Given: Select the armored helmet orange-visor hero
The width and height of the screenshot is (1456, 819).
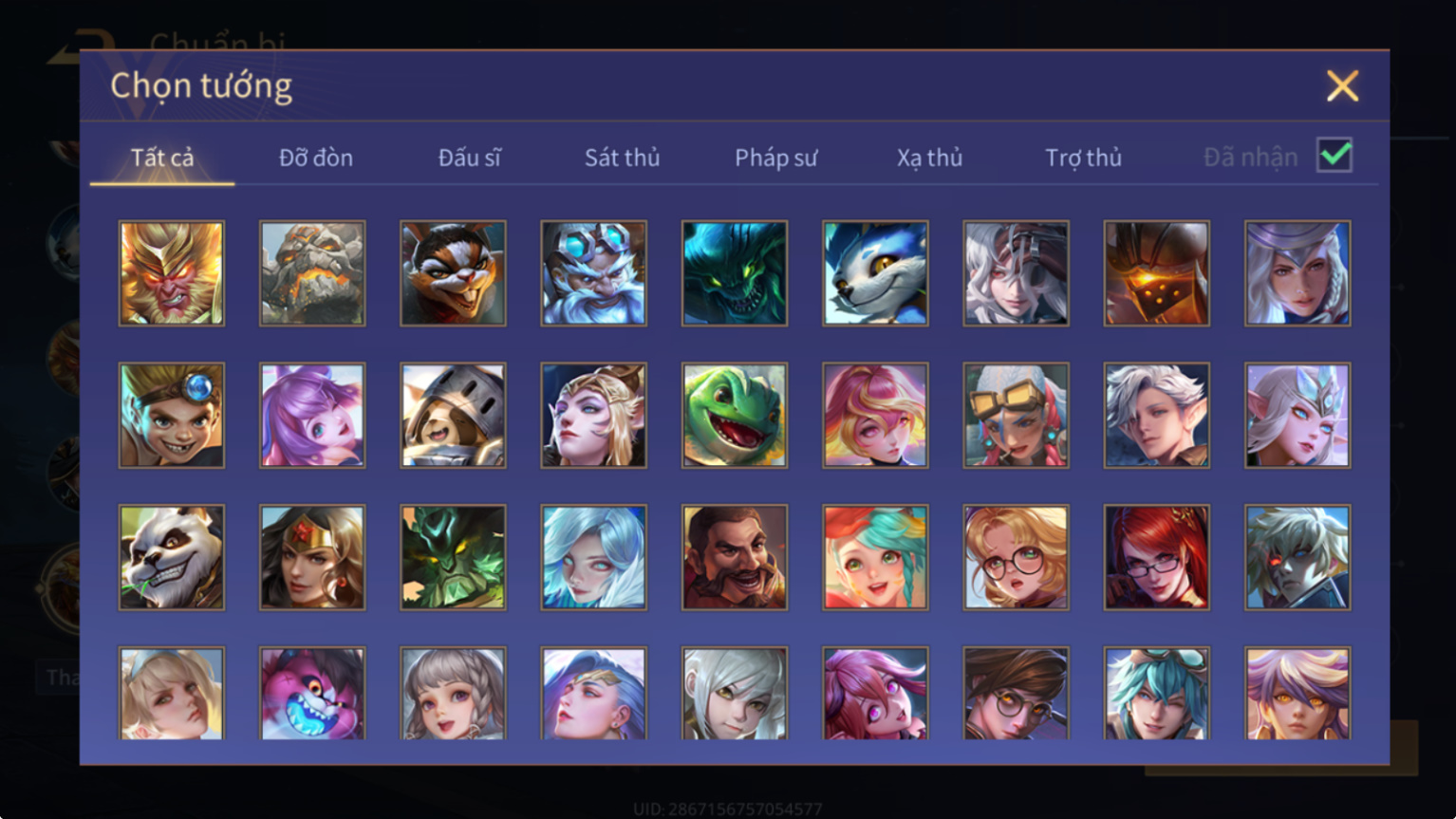Looking at the screenshot, I should (x=1157, y=273).
